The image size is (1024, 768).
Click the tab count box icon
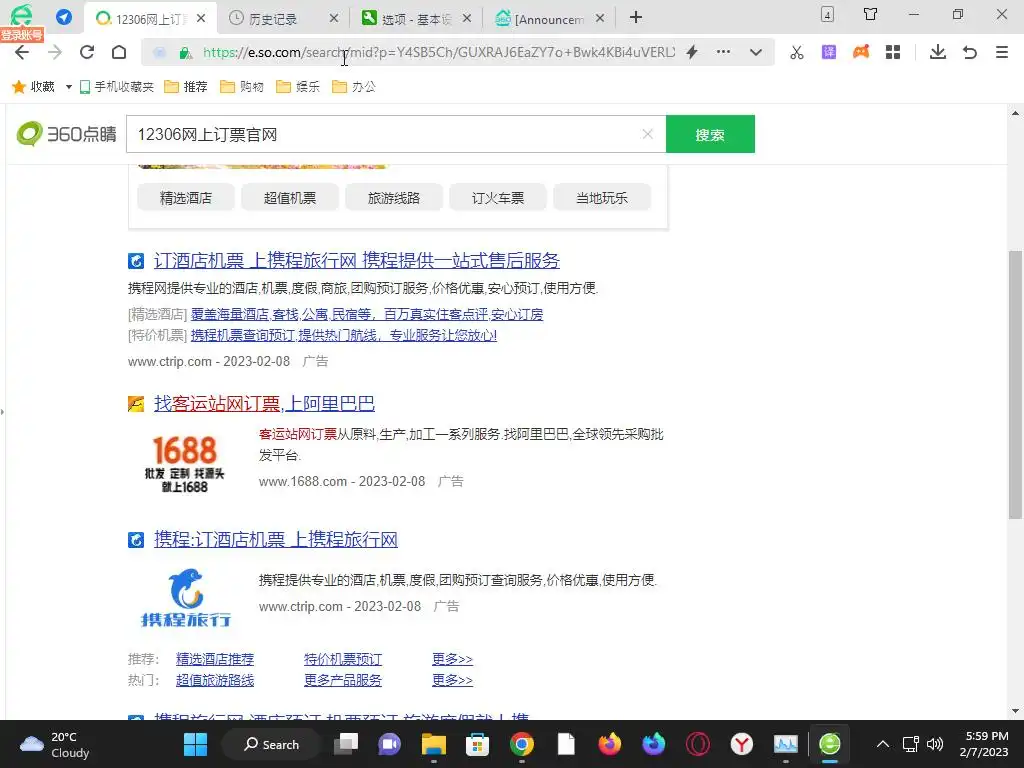click(827, 14)
